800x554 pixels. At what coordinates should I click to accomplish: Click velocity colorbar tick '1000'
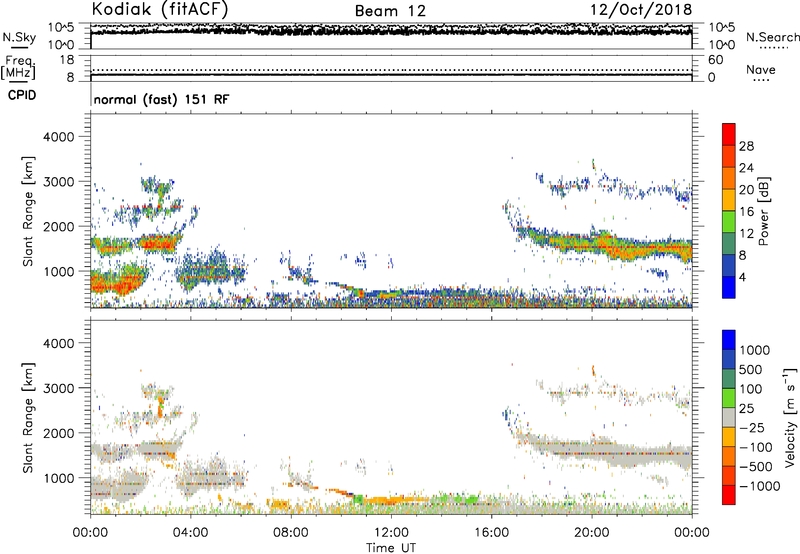[755, 350]
